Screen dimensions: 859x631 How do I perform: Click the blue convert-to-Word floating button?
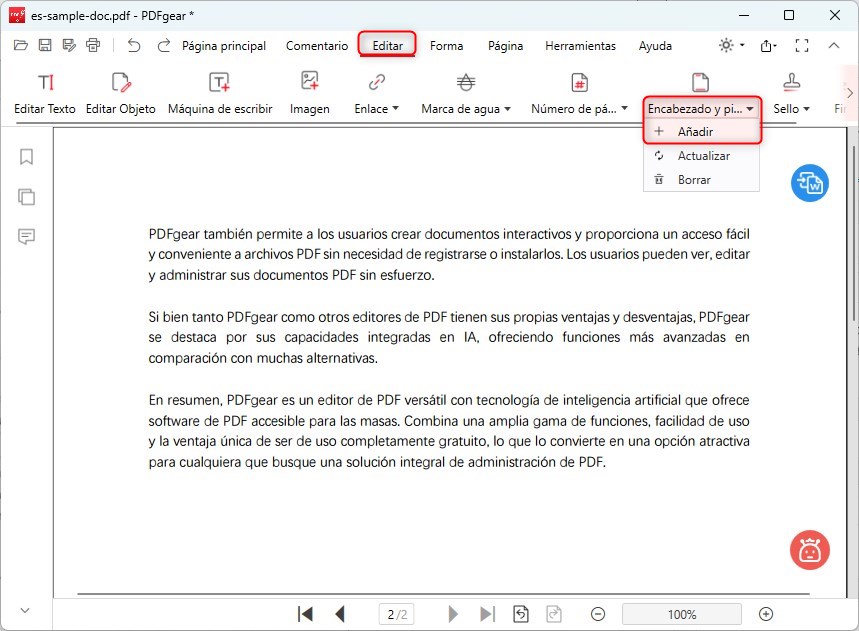click(x=810, y=183)
